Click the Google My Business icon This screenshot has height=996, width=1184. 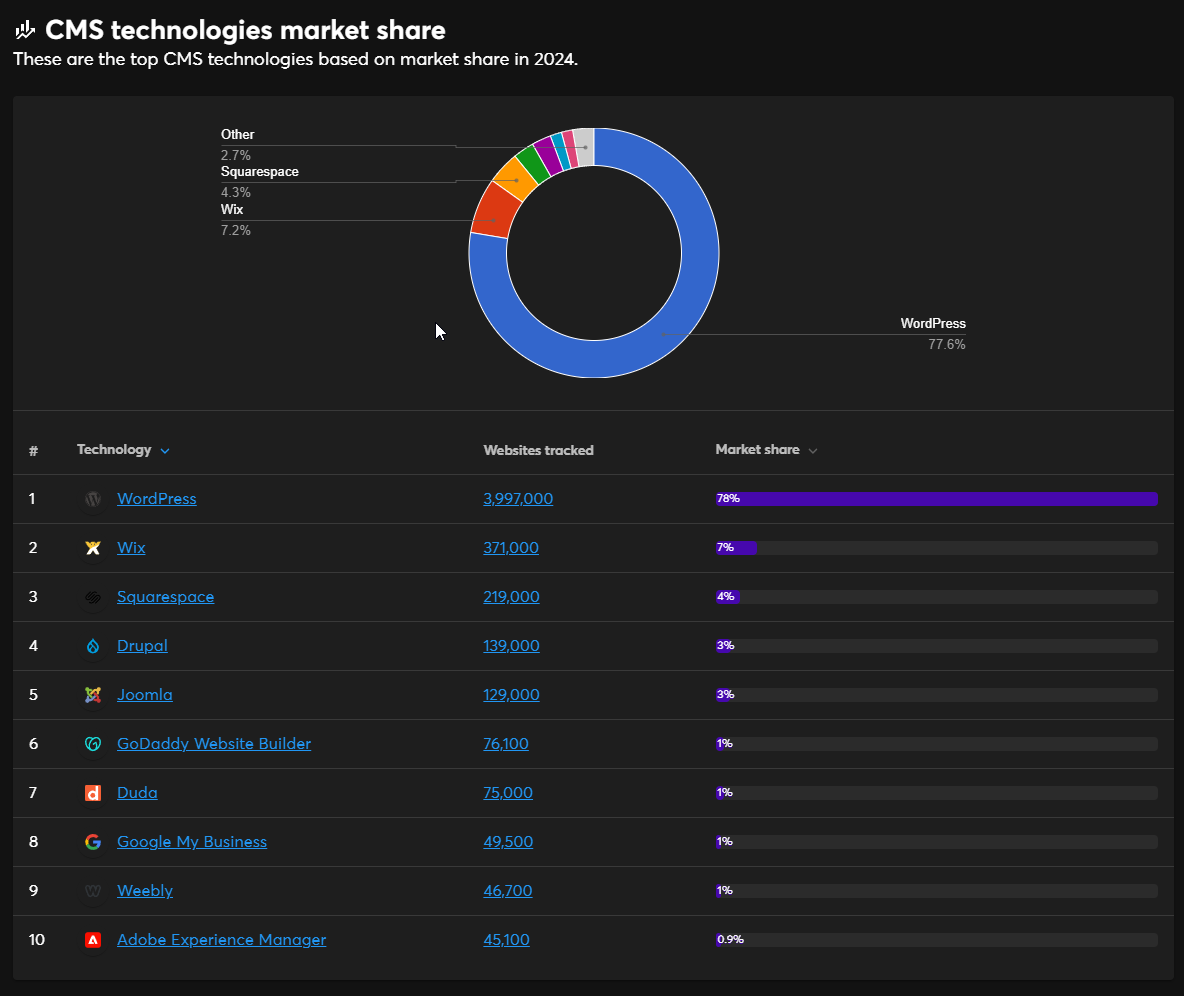[93, 842]
